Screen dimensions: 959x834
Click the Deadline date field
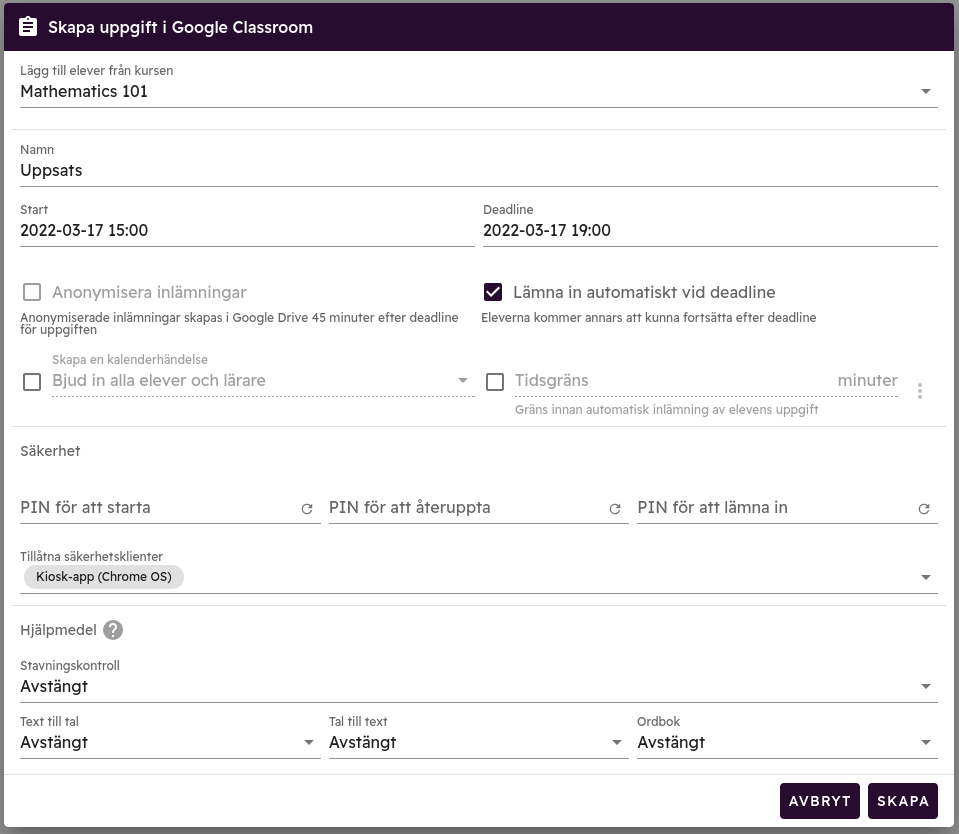coord(710,231)
